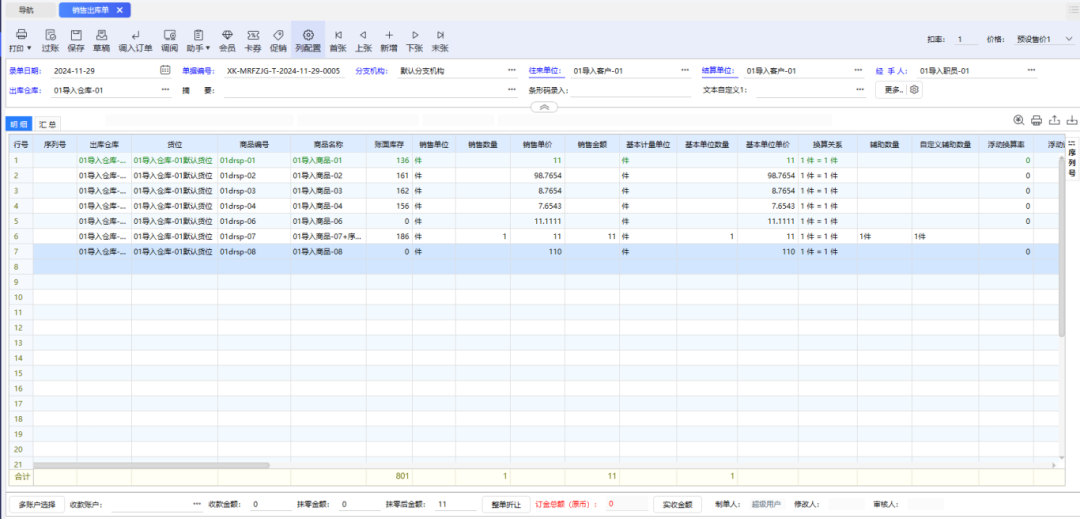Switch to the 汇总 summary tab

tap(47, 124)
